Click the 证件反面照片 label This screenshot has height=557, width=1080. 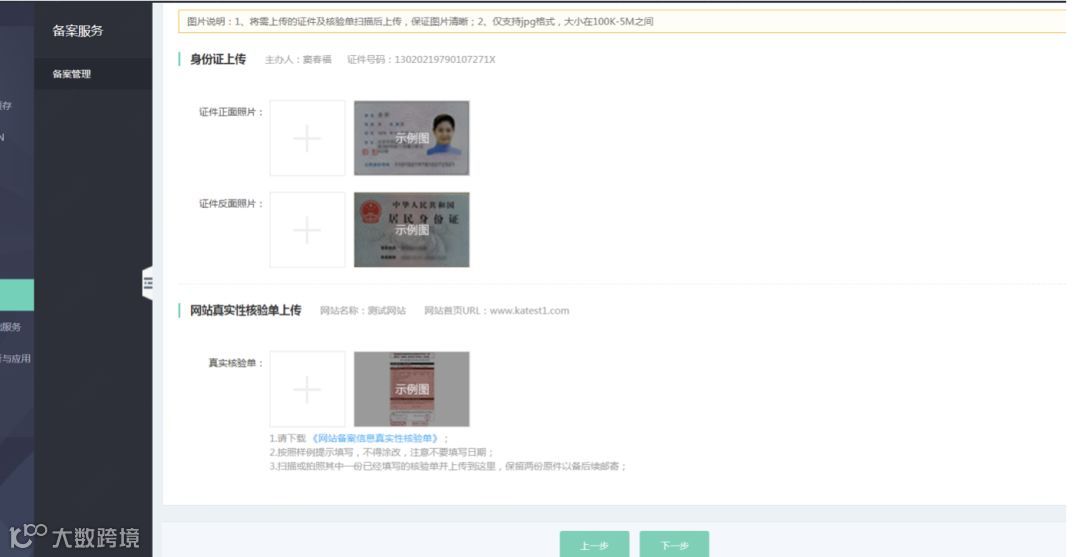point(231,204)
